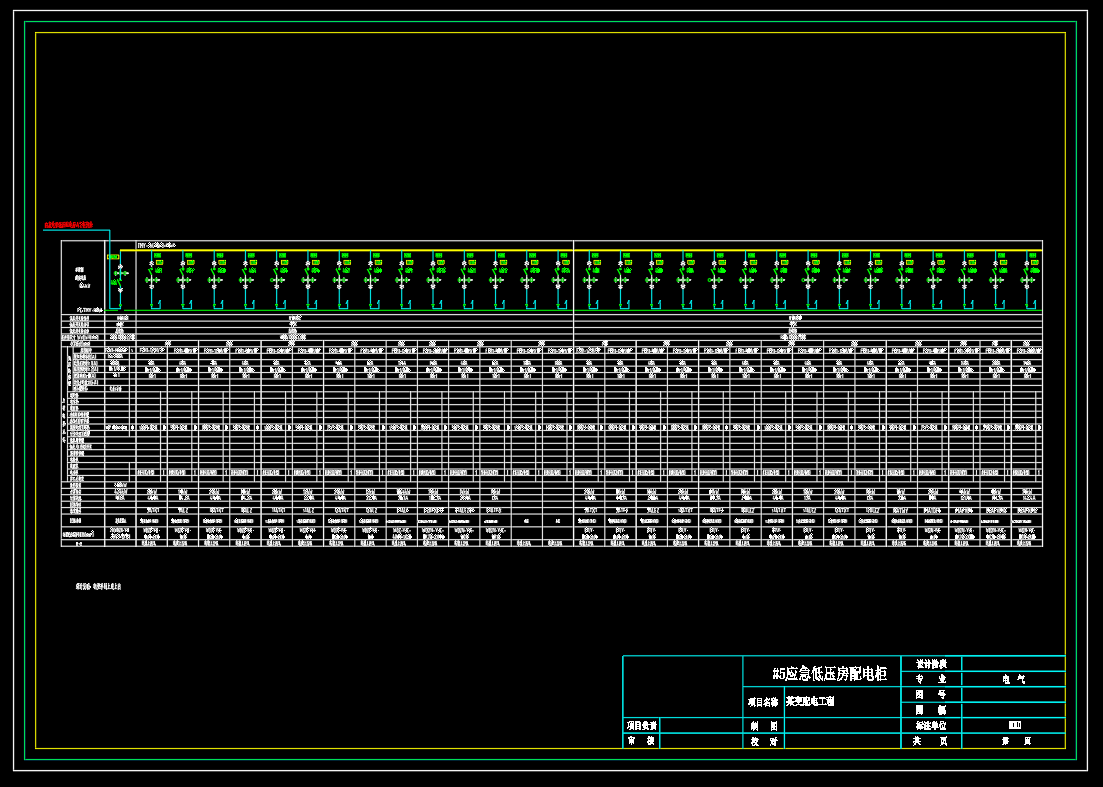The height and width of the screenshot is (787, 1103).
Task: Select the first outgoing feeder breaker symbol
Action: (152, 272)
